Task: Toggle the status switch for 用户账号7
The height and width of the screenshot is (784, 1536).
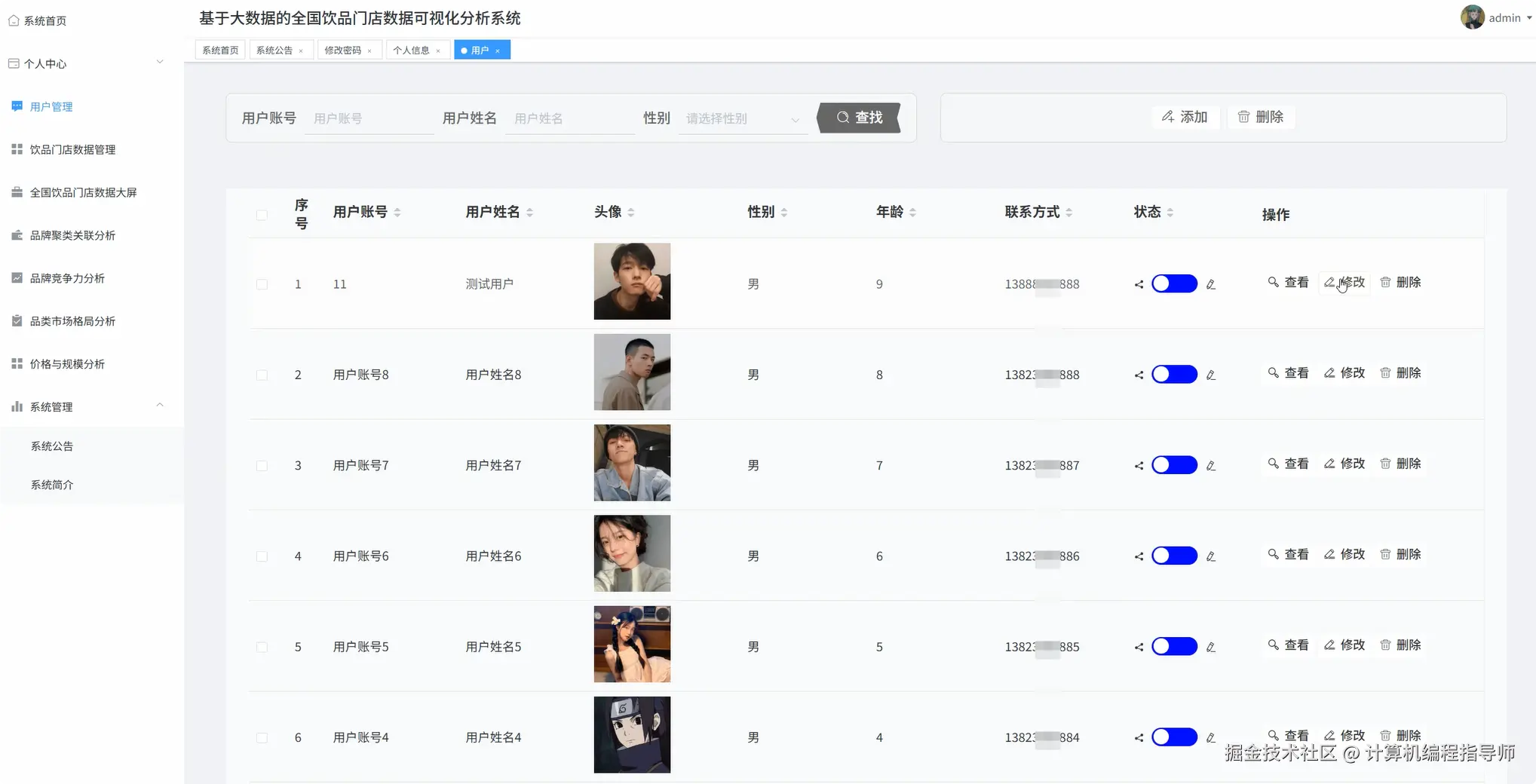Action: pyautogui.click(x=1174, y=465)
